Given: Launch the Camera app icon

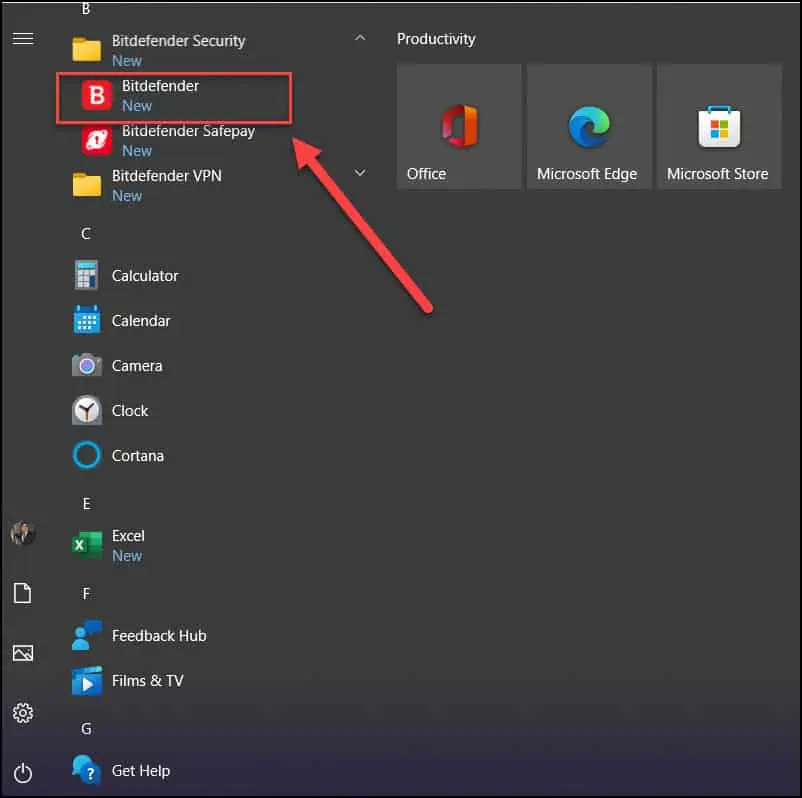Looking at the screenshot, I should [86, 365].
